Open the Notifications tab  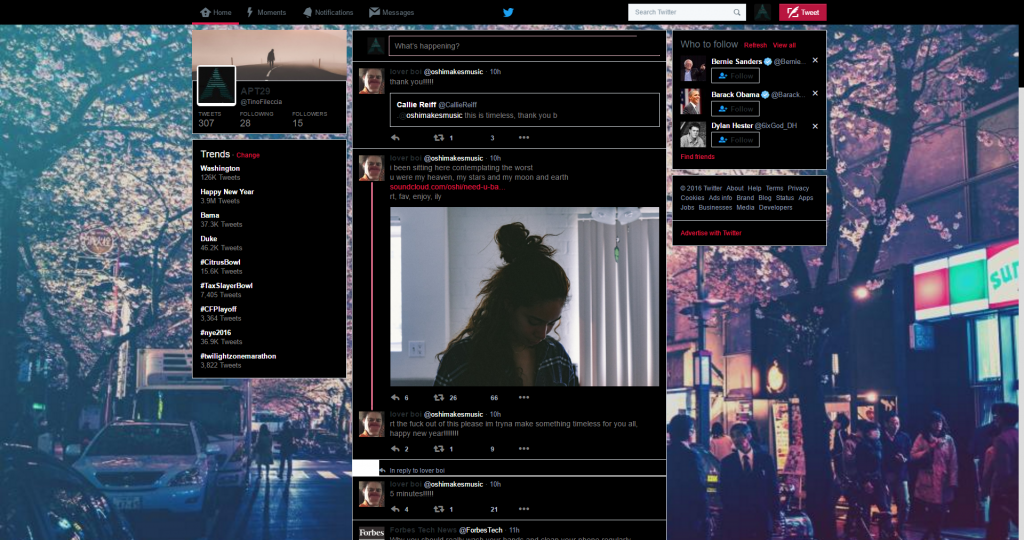pos(328,12)
